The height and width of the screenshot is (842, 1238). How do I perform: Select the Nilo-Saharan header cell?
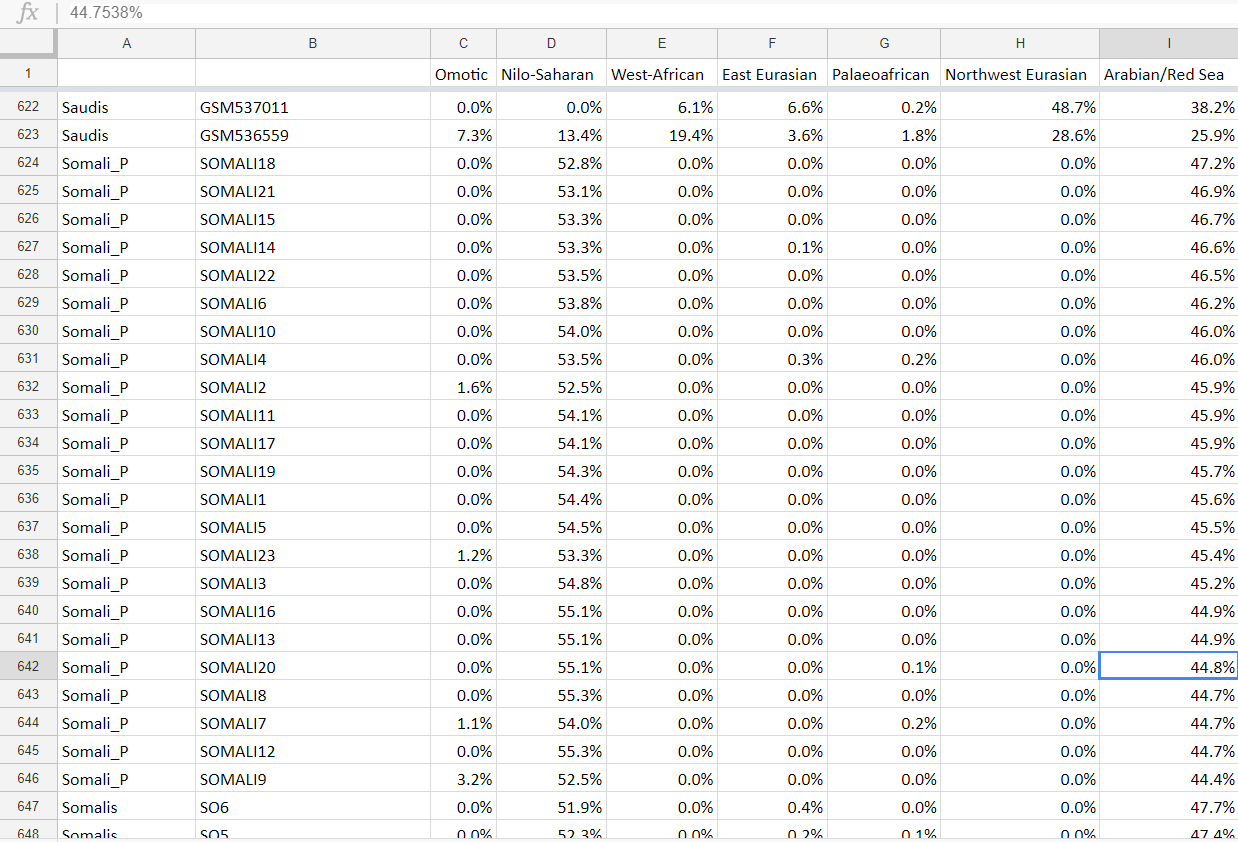pyautogui.click(x=551, y=74)
